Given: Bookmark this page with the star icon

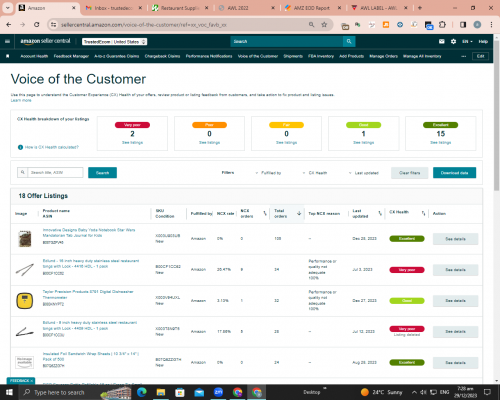Looking at the screenshot, I should pos(324,25).
